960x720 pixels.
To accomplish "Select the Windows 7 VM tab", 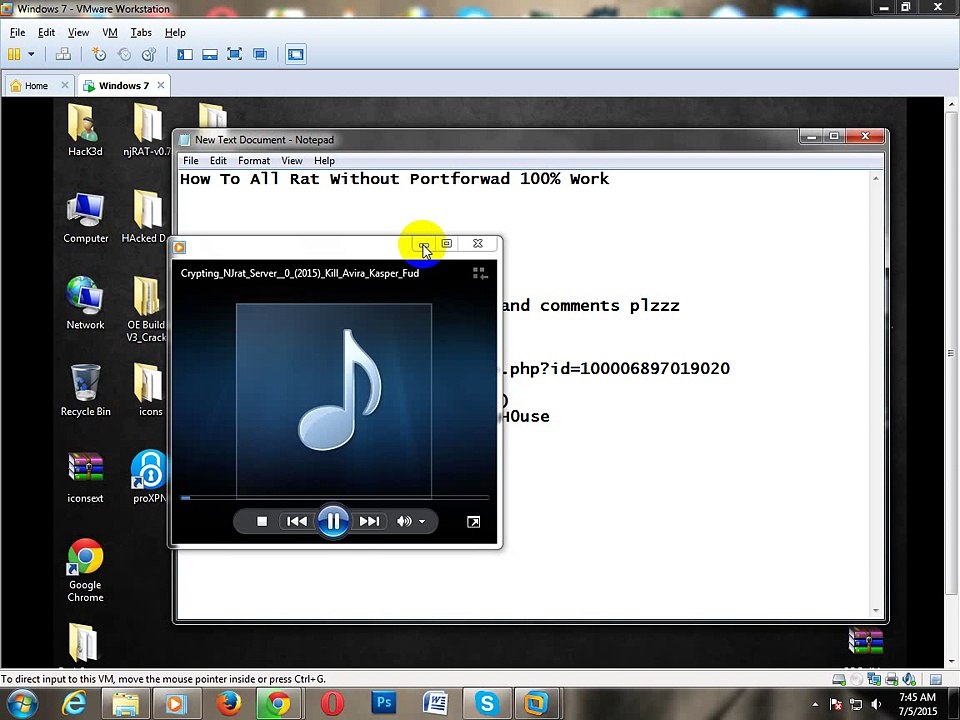I will pyautogui.click(x=123, y=86).
